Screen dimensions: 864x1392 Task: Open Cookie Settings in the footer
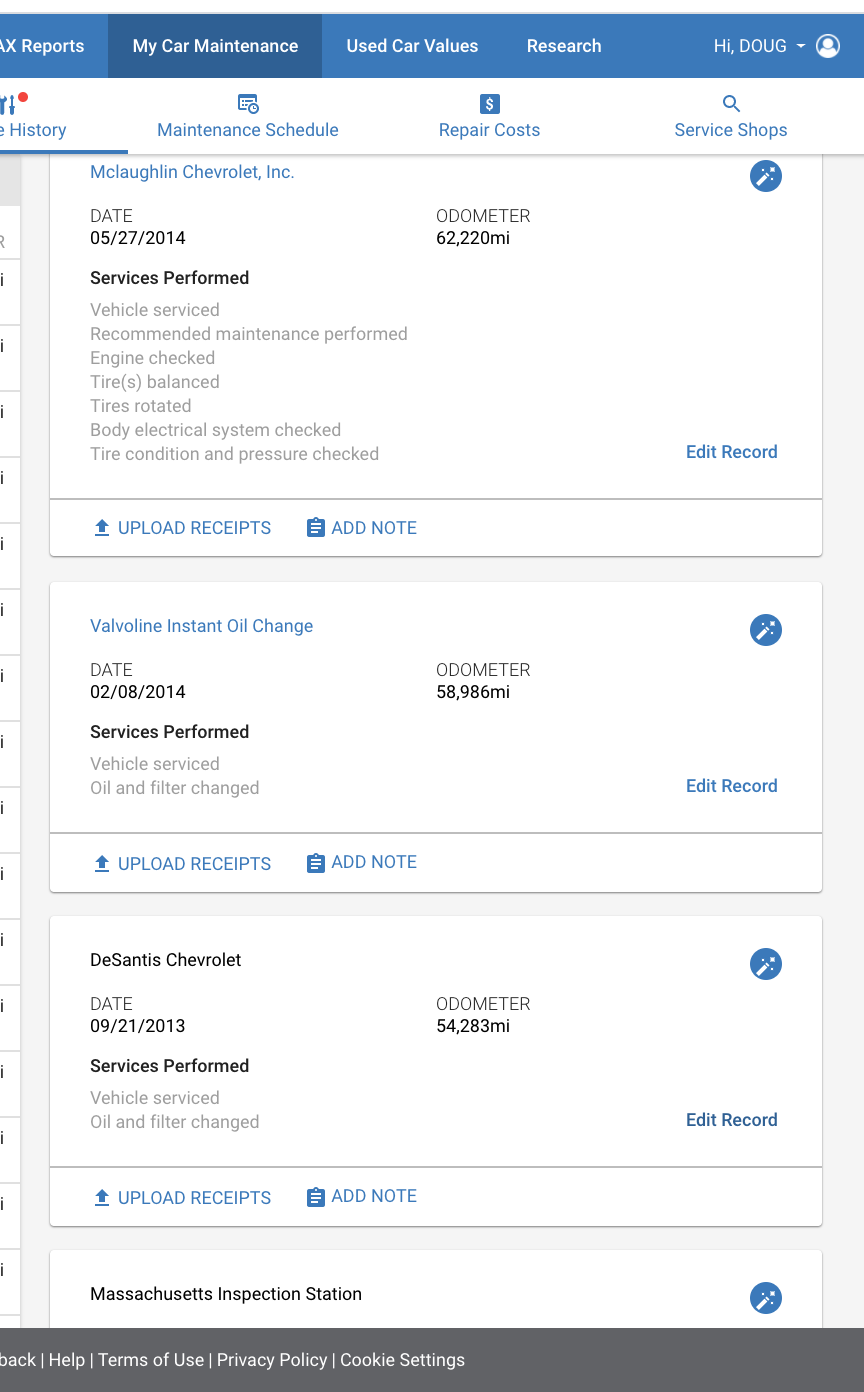coord(402,1360)
